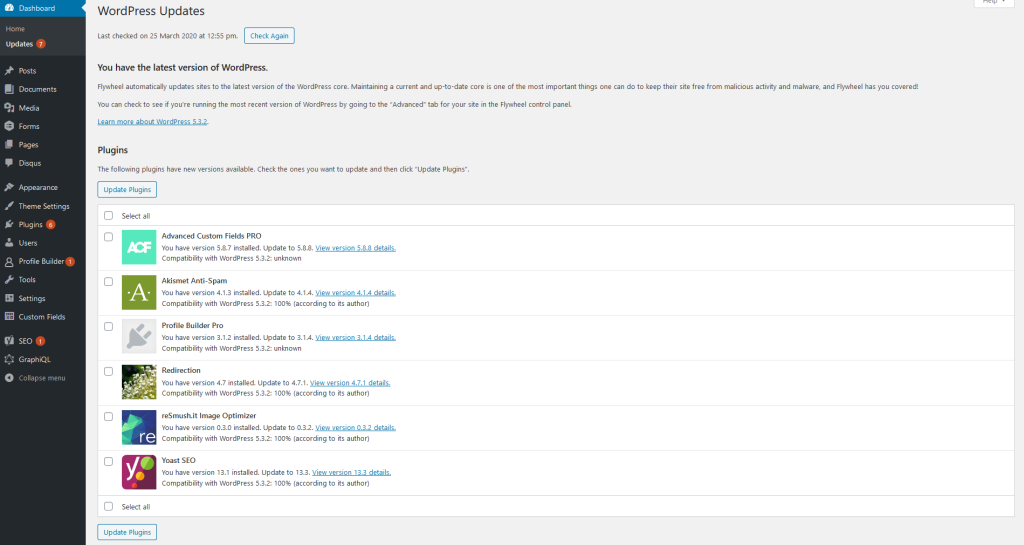Click the Theme Settings icon

[x=9, y=206]
